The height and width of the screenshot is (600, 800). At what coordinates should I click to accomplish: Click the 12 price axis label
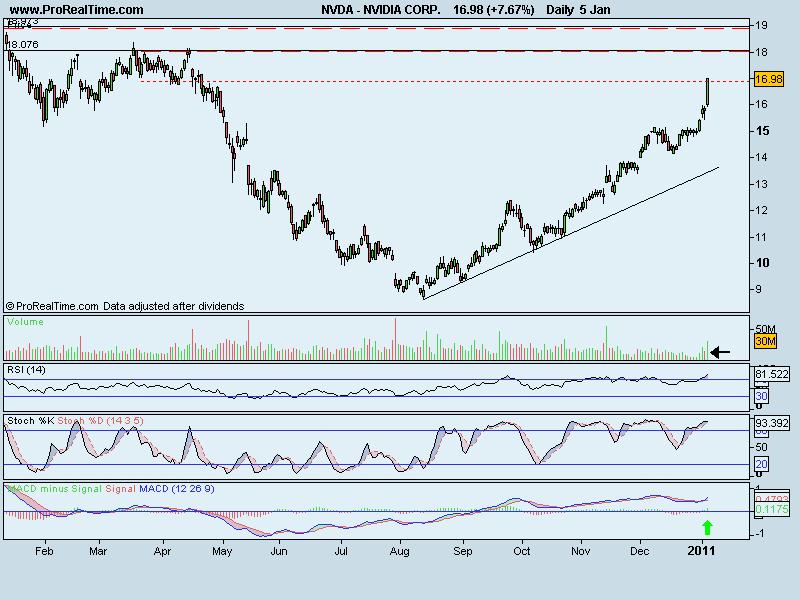[762, 210]
